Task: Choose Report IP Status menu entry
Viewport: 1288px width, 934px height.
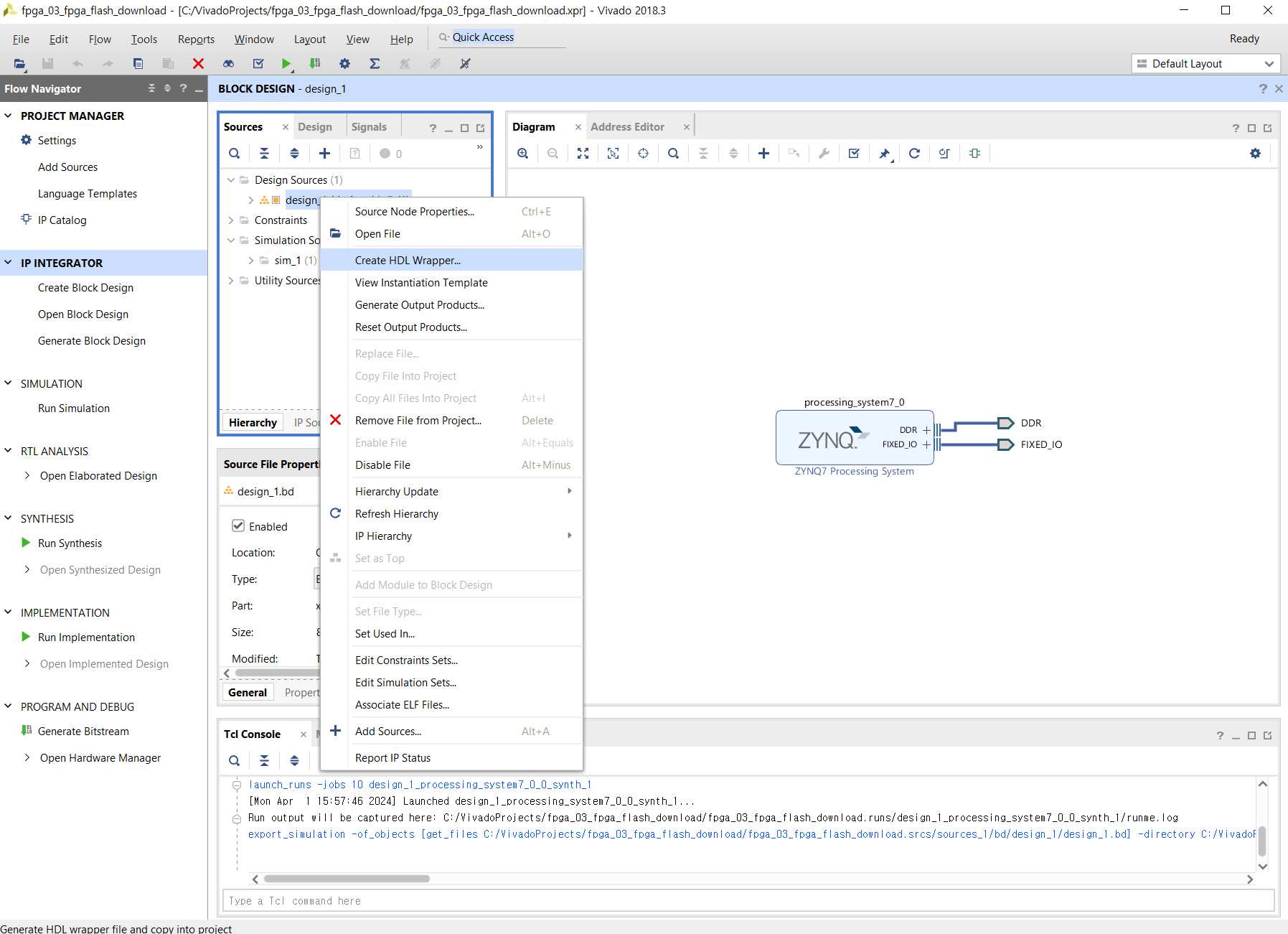Action: click(451, 758)
